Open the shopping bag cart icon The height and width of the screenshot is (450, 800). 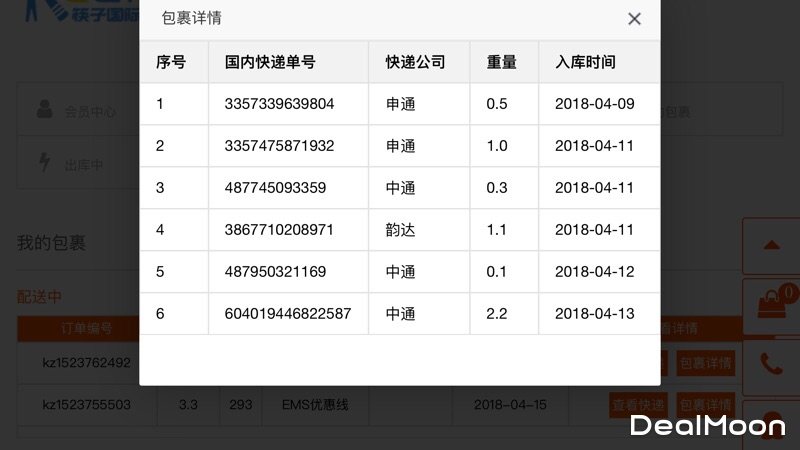click(x=771, y=304)
